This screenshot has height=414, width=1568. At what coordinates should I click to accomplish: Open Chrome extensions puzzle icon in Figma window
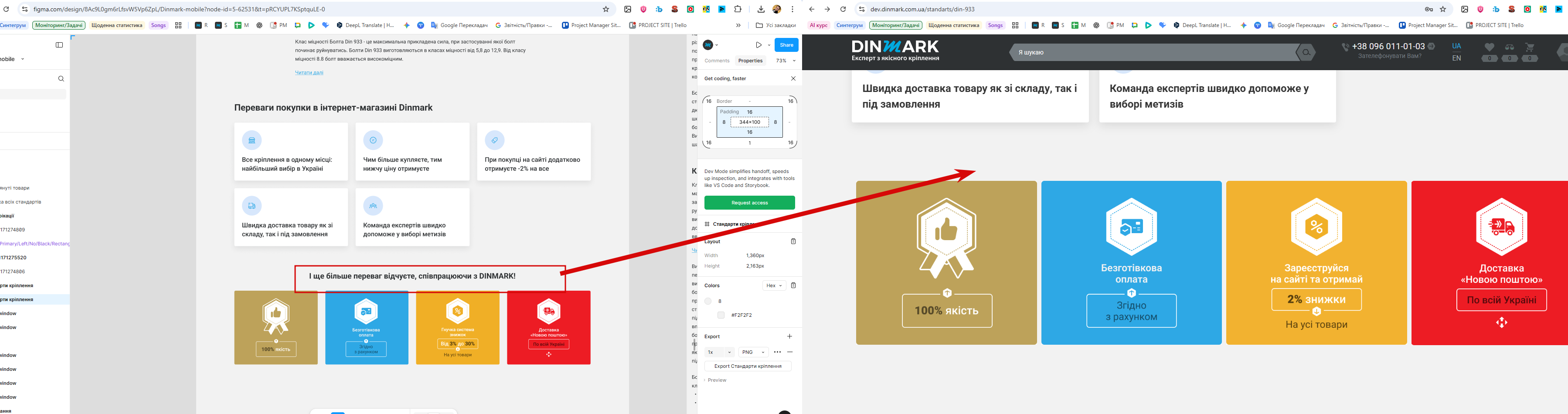[x=738, y=9]
